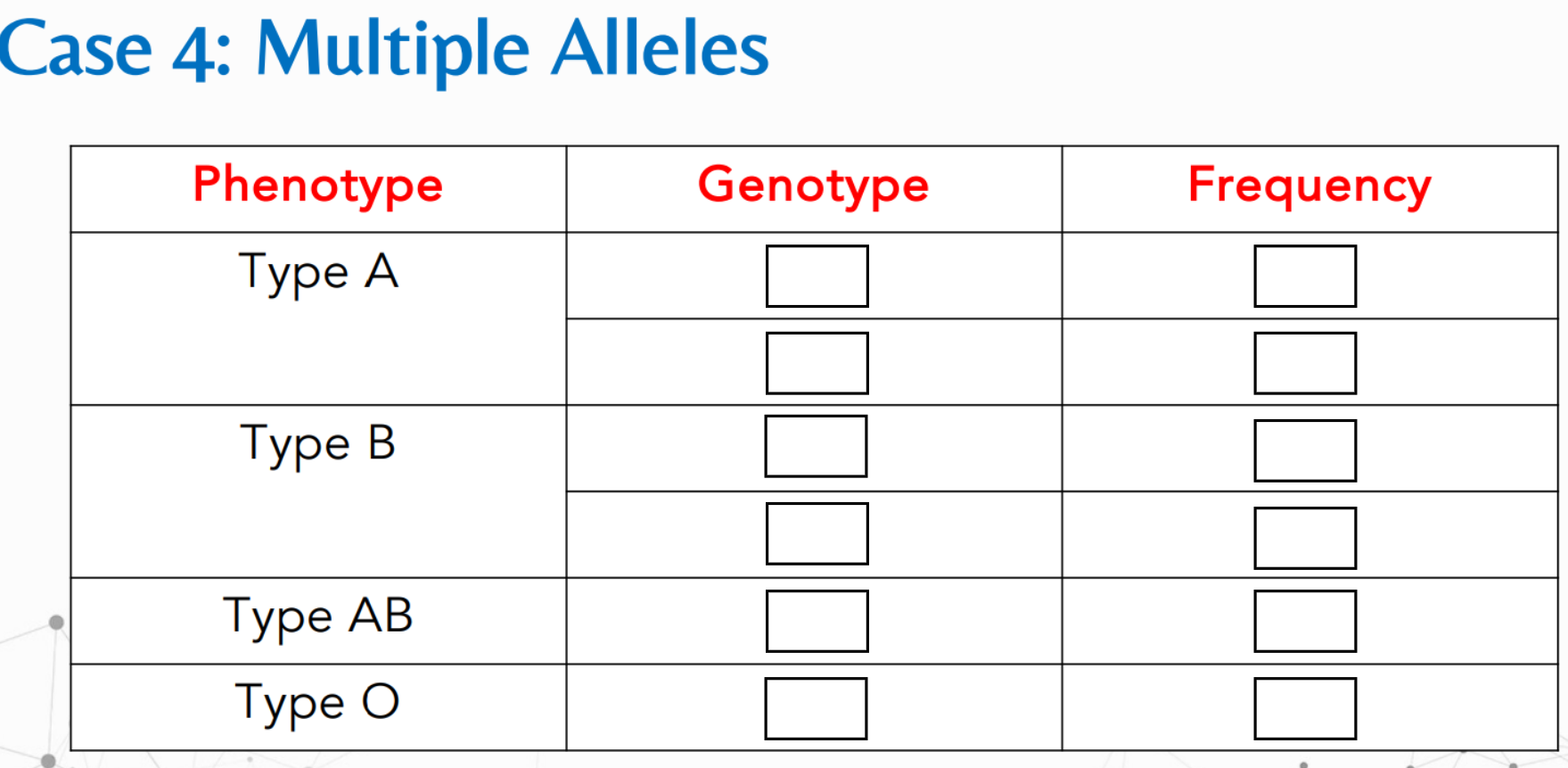Viewport: 1568px width, 768px height.
Task: Click the first Type A genotype box
Action: tap(817, 277)
